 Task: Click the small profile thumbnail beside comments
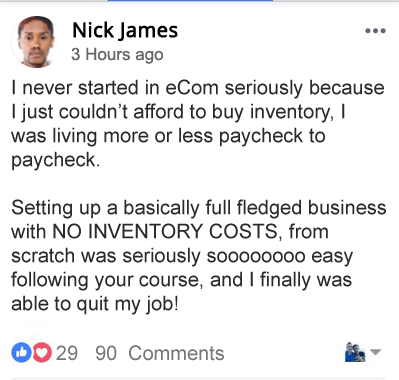click(355, 352)
